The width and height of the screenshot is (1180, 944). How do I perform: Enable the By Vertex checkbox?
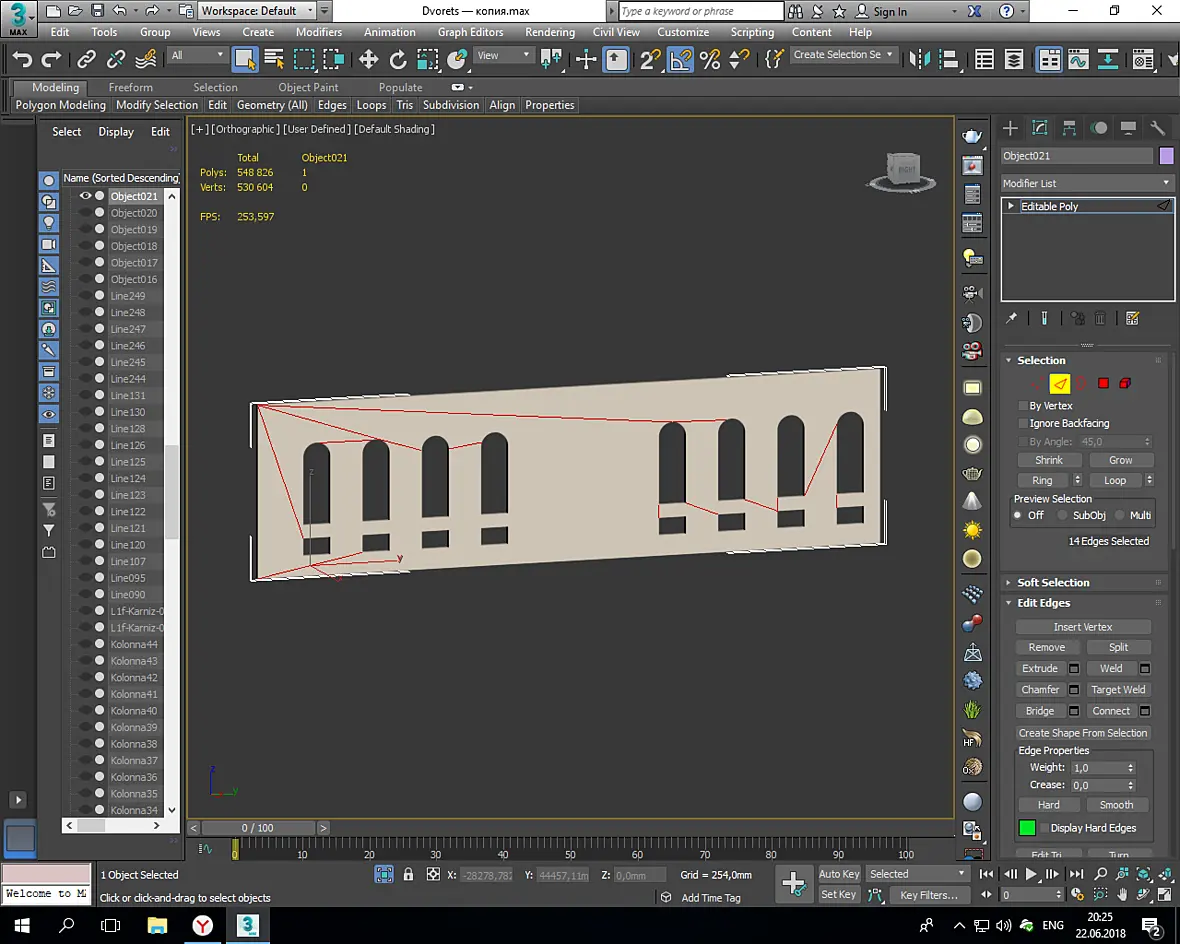pos(1022,406)
